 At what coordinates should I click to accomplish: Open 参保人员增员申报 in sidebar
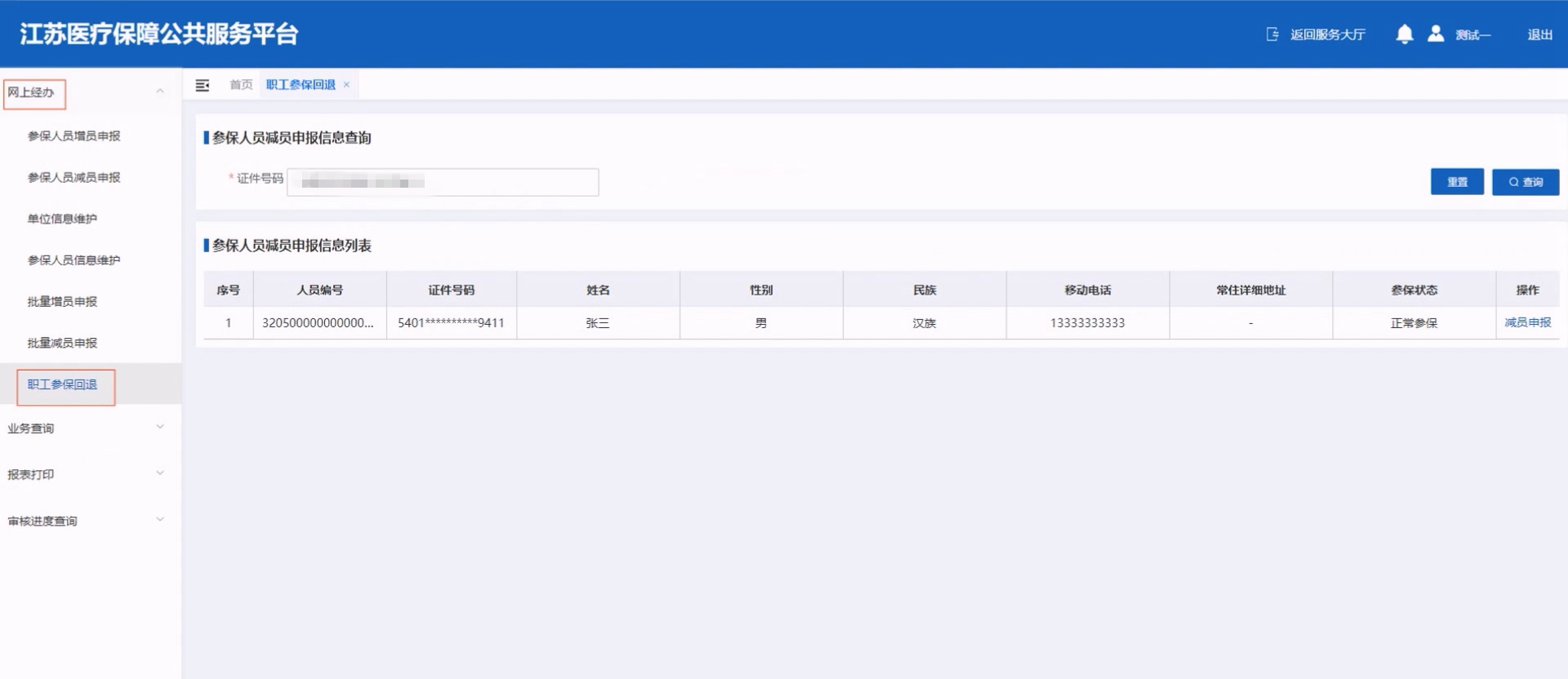coord(73,136)
